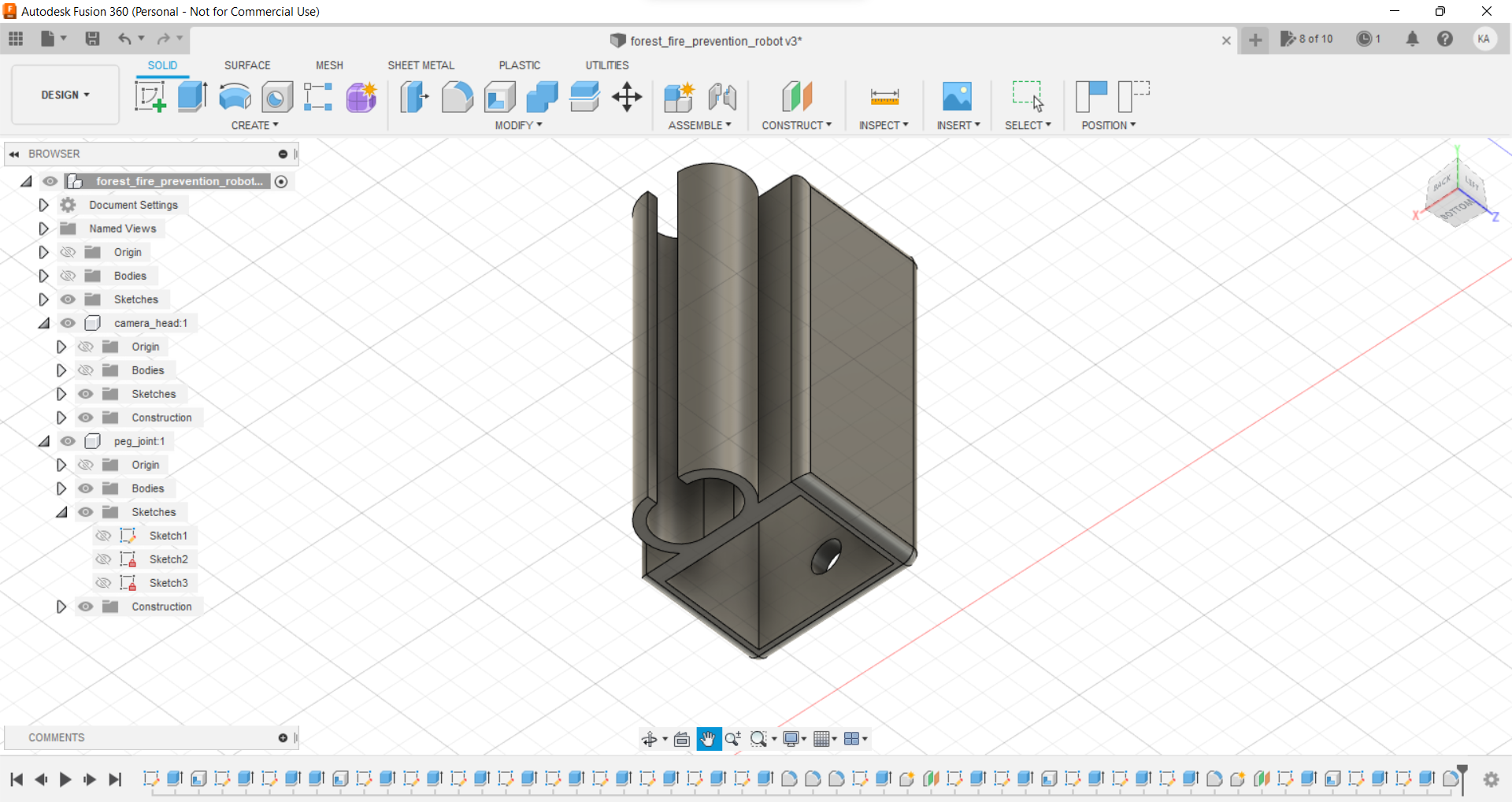Switch to the UTILITIES tab

tap(606, 65)
